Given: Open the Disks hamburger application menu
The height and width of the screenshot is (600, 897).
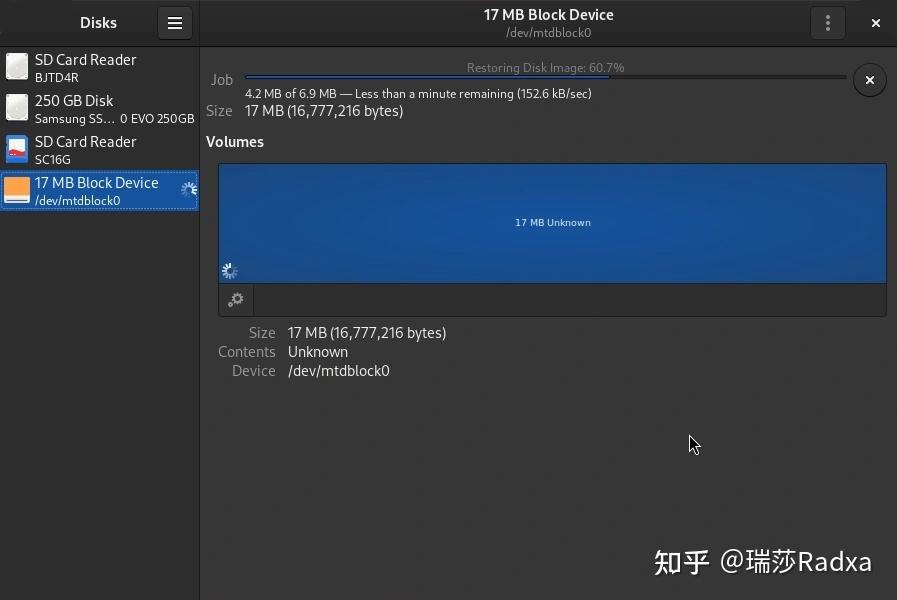Looking at the screenshot, I should click(x=174, y=23).
